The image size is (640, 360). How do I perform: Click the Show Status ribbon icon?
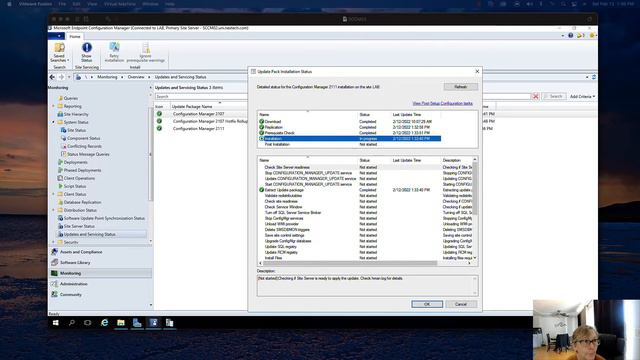click(x=87, y=52)
